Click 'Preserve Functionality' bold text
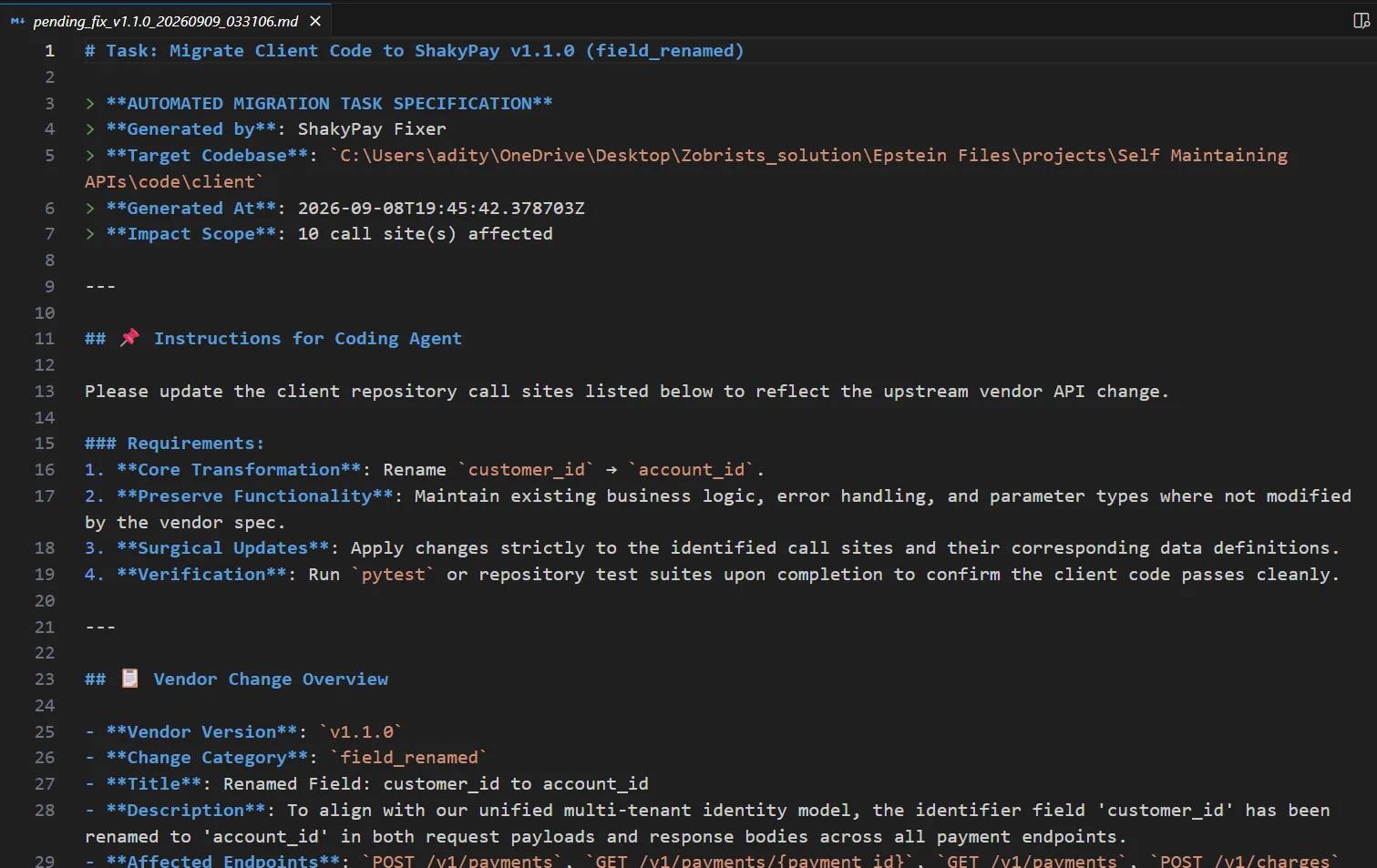Screen dimensions: 1377x868 click(x=255, y=496)
